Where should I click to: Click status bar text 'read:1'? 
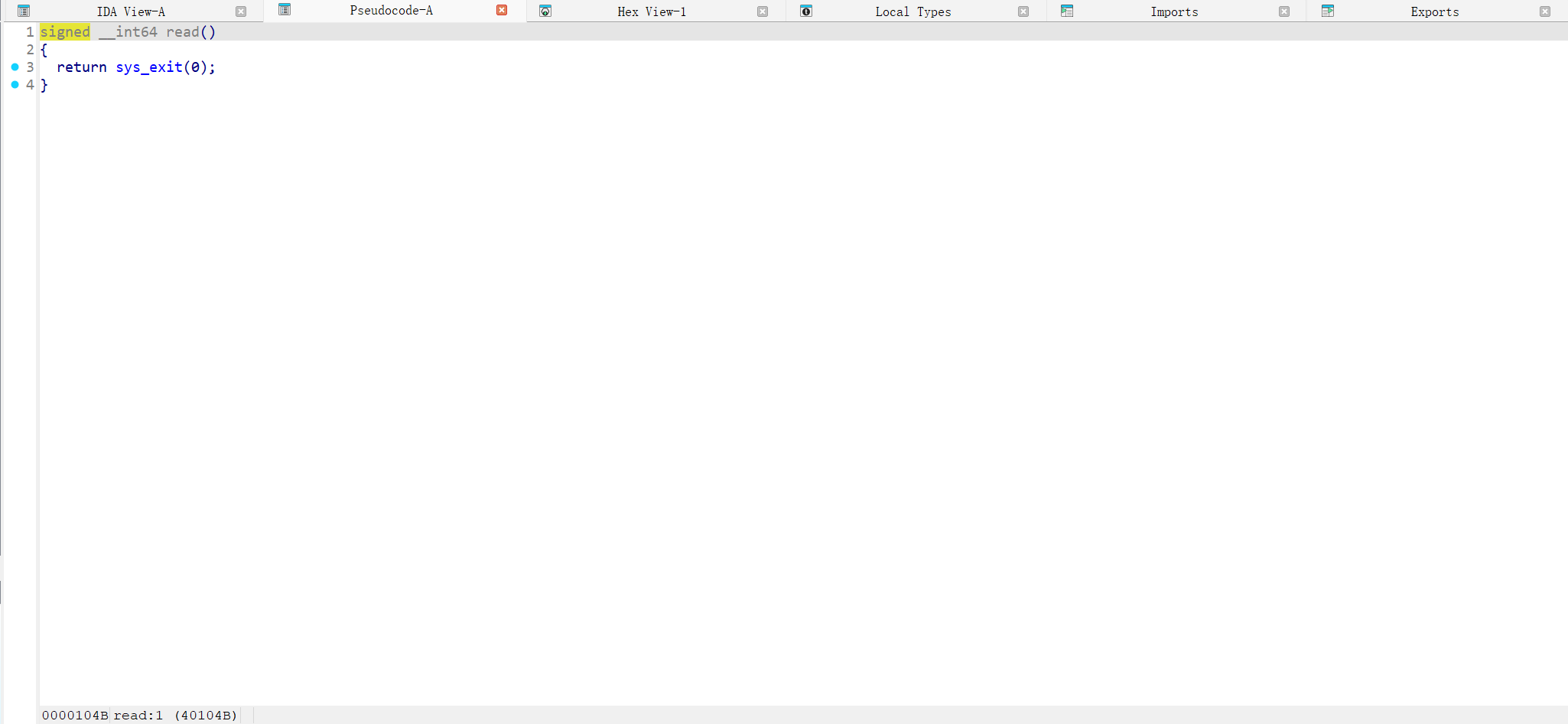point(138,716)
